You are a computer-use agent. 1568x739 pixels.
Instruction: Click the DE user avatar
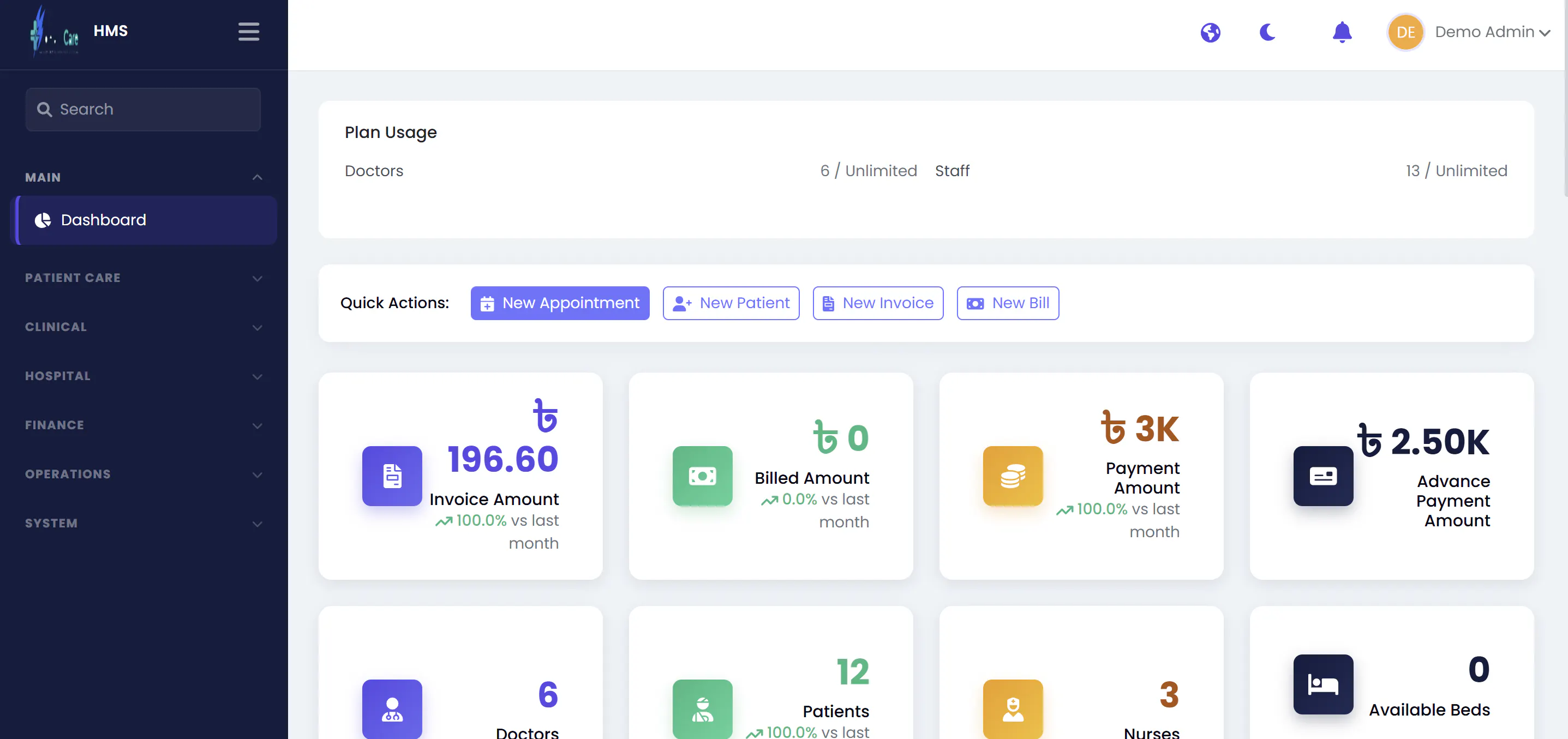[1405, 32]
